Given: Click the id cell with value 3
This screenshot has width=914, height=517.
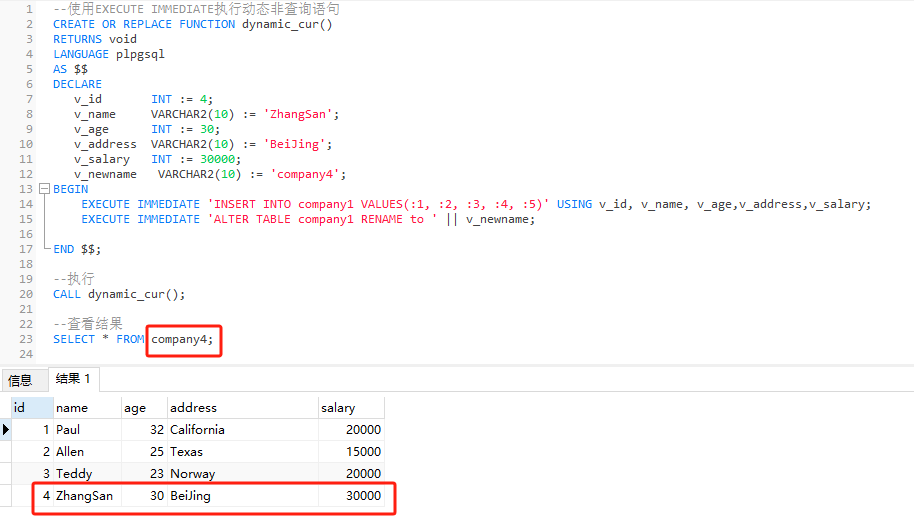Looking at the screenshot, I should click(32, 473).
